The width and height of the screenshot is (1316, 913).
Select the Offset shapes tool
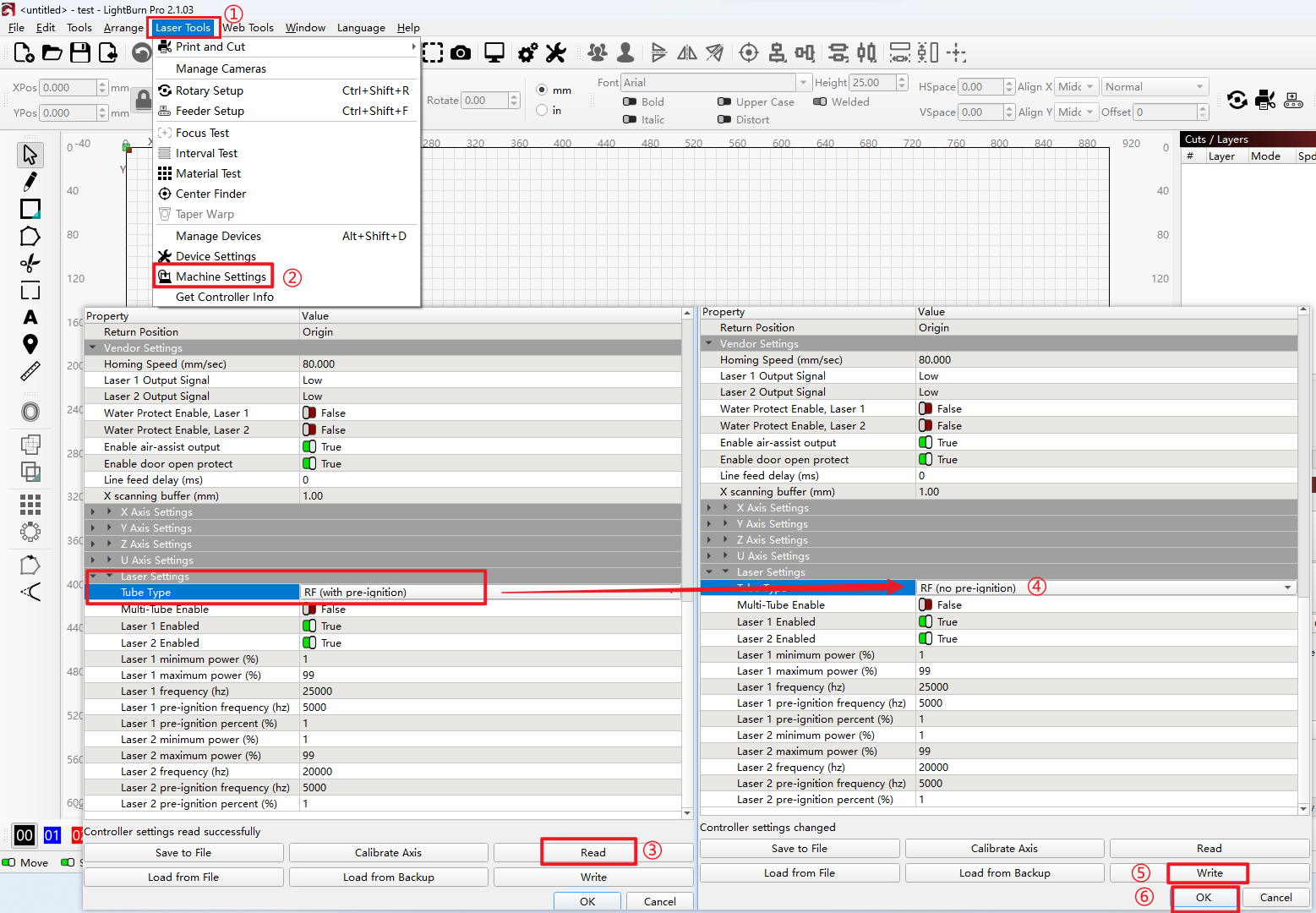tap(30, 412)
